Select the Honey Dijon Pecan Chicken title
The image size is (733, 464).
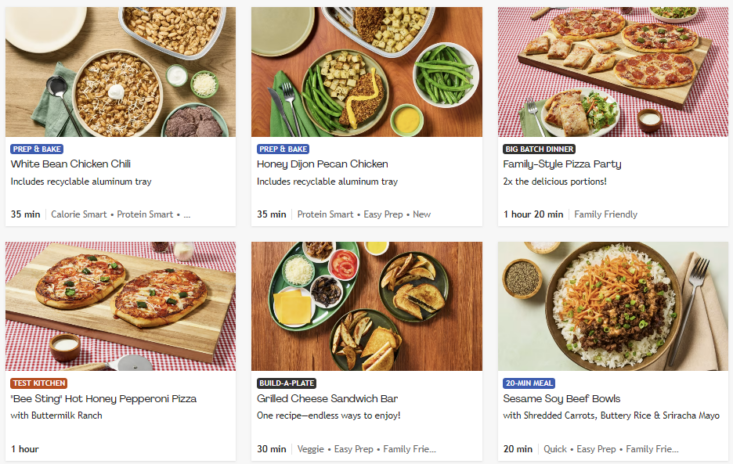(x=322, y=164)
